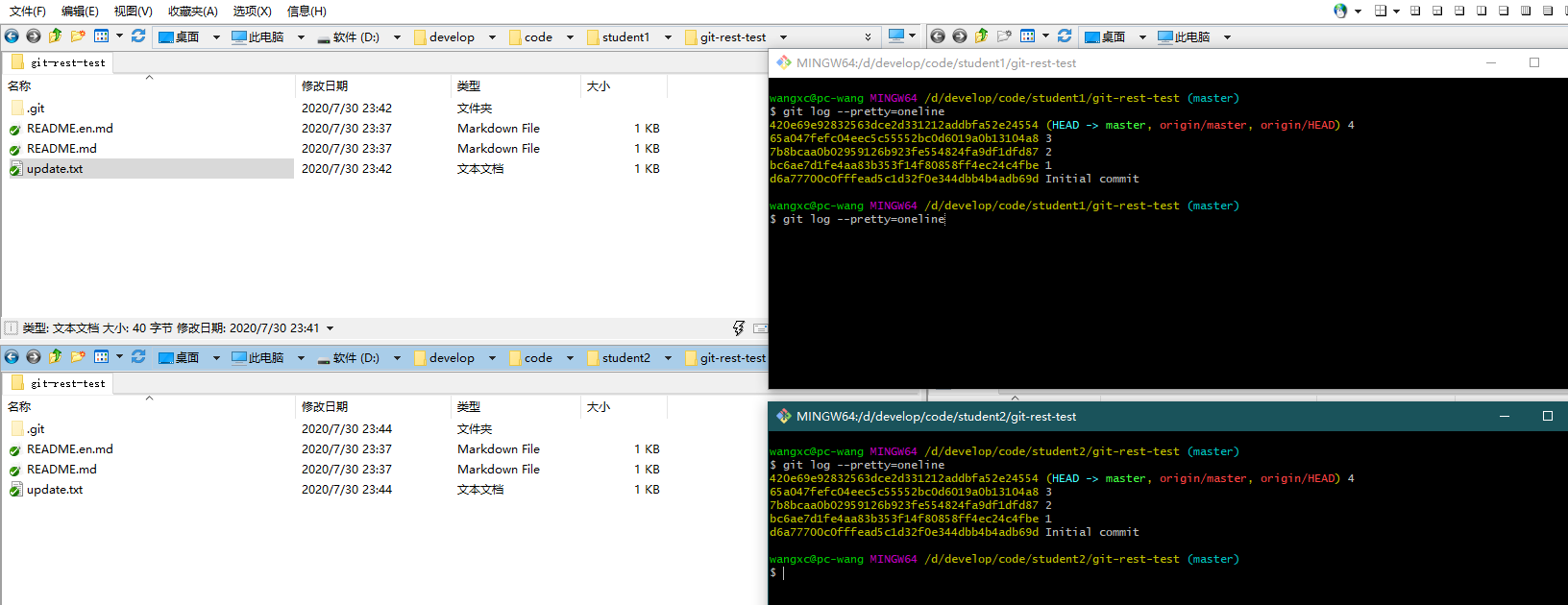Sort by 类型 column in lower pane
The width and height of the screenshot is (1568, 605).
[469, 407]
